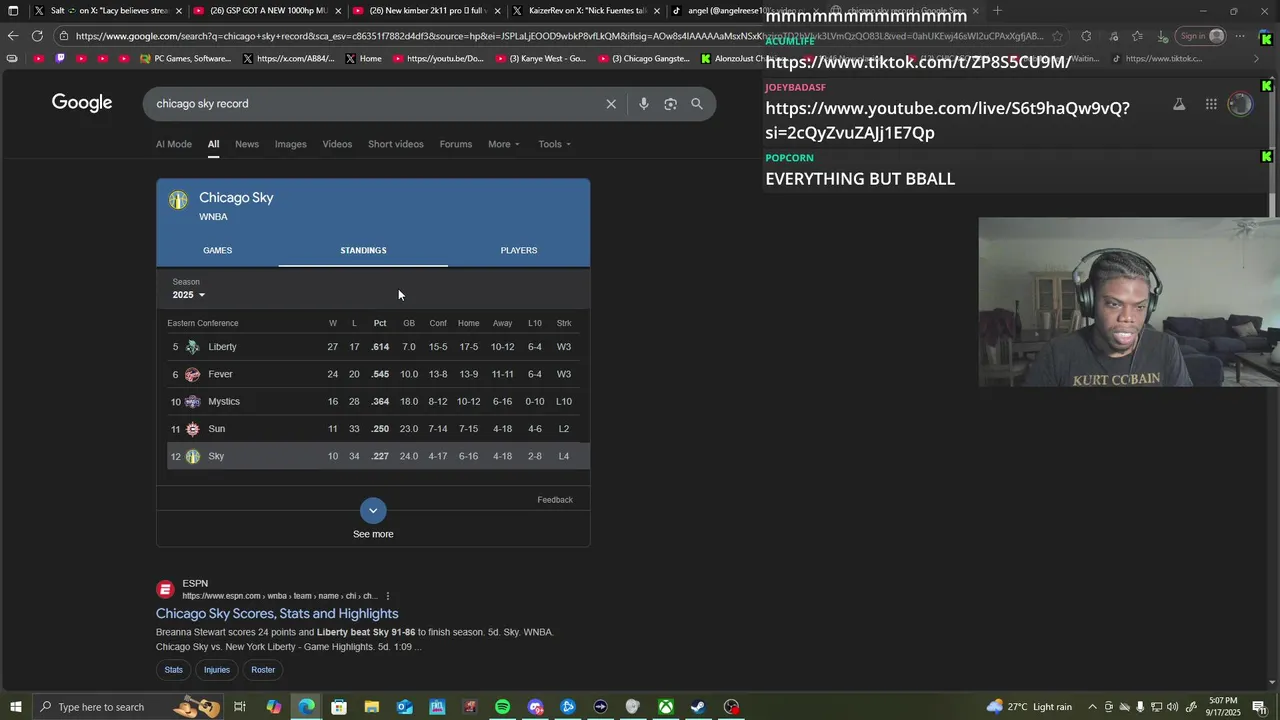1280x720 pixels.
Task: Open Xbox app from the taskbar
Action: pyautogui.click(x=665, y=707)
